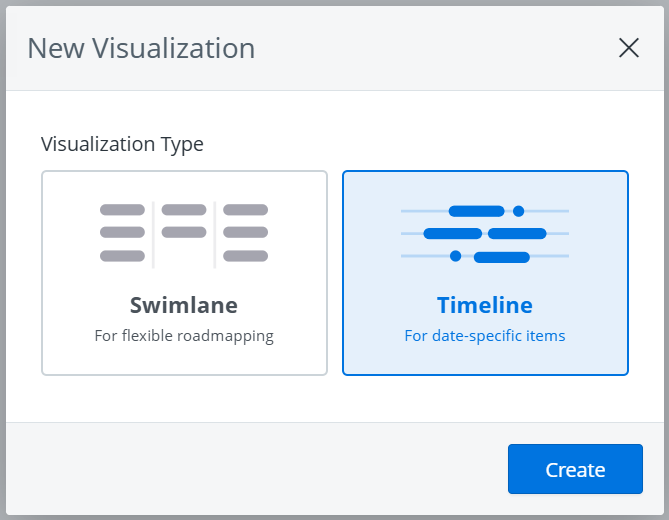Click the bold Timeline title text
Image resolution: width=669 pixels, height=520 pixels.
(x=485, y=305)
